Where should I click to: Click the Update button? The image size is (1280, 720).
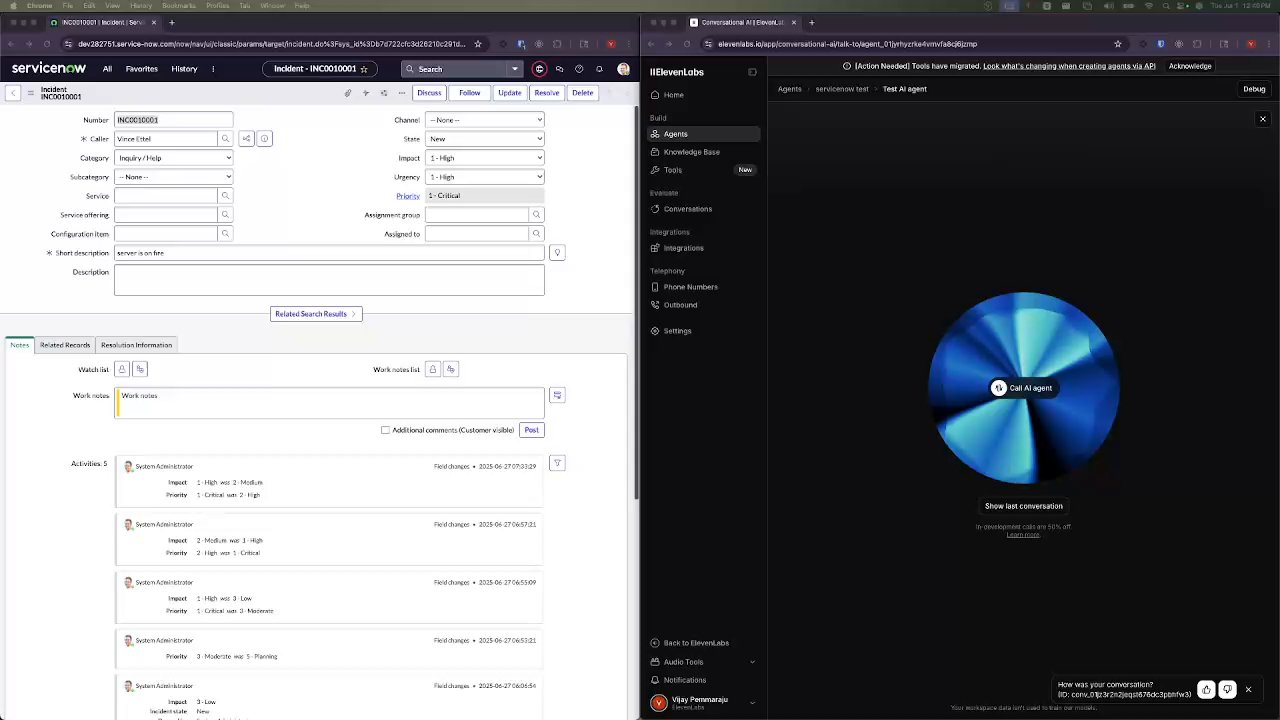pos(510,93)
